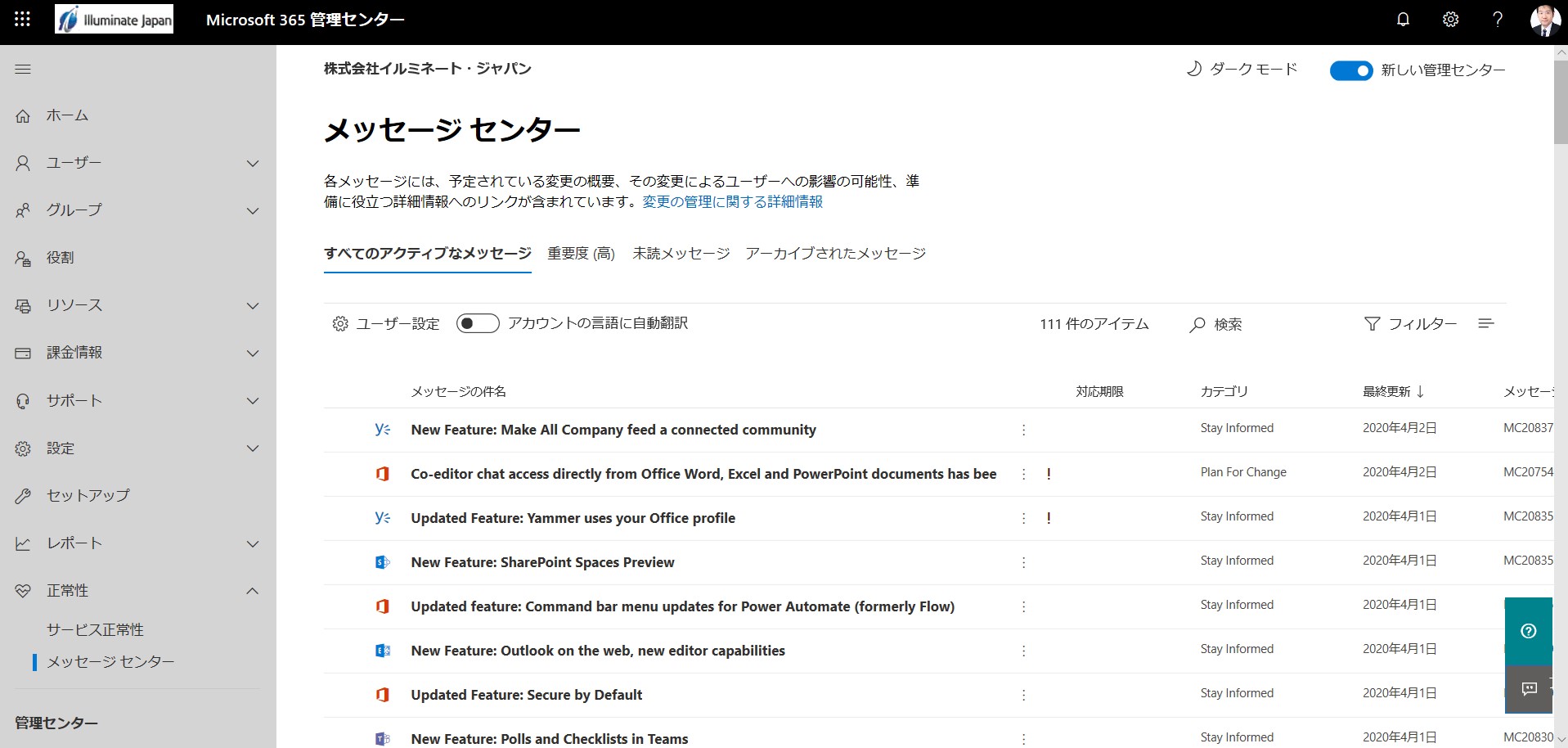Image resolution: width=1568 pixels, height=748 pixels.
Task: Select メッセージ センター in sidebar
Action: coord(110,662)
